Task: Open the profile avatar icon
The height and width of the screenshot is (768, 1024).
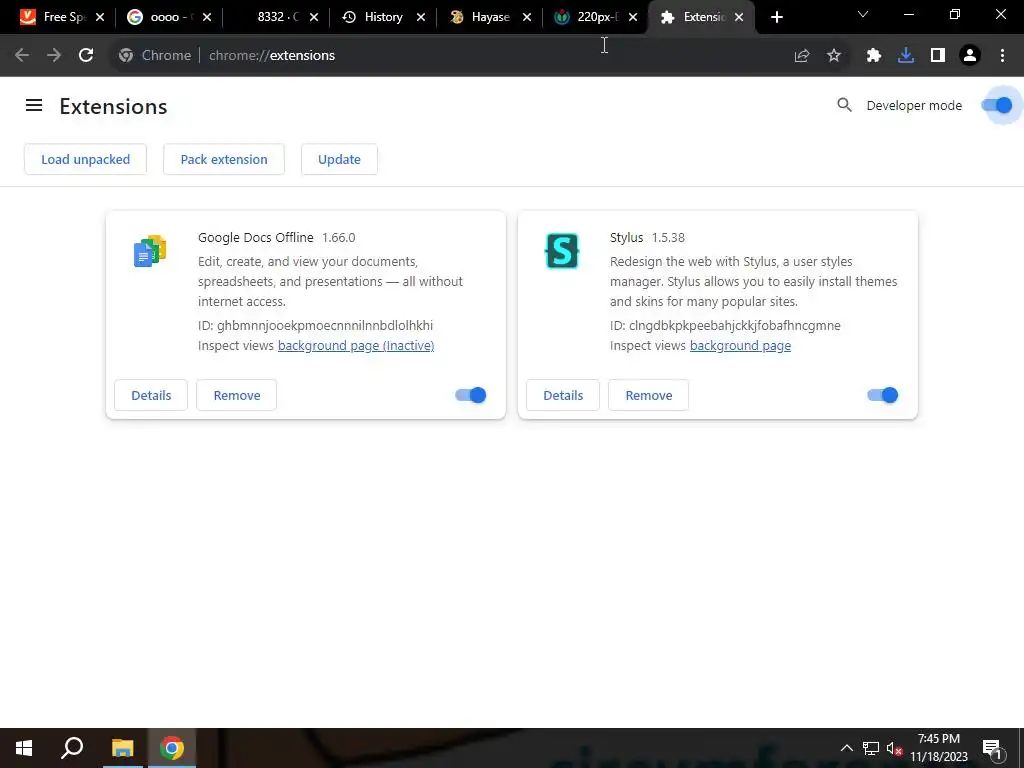Action: tap(970, 56)
